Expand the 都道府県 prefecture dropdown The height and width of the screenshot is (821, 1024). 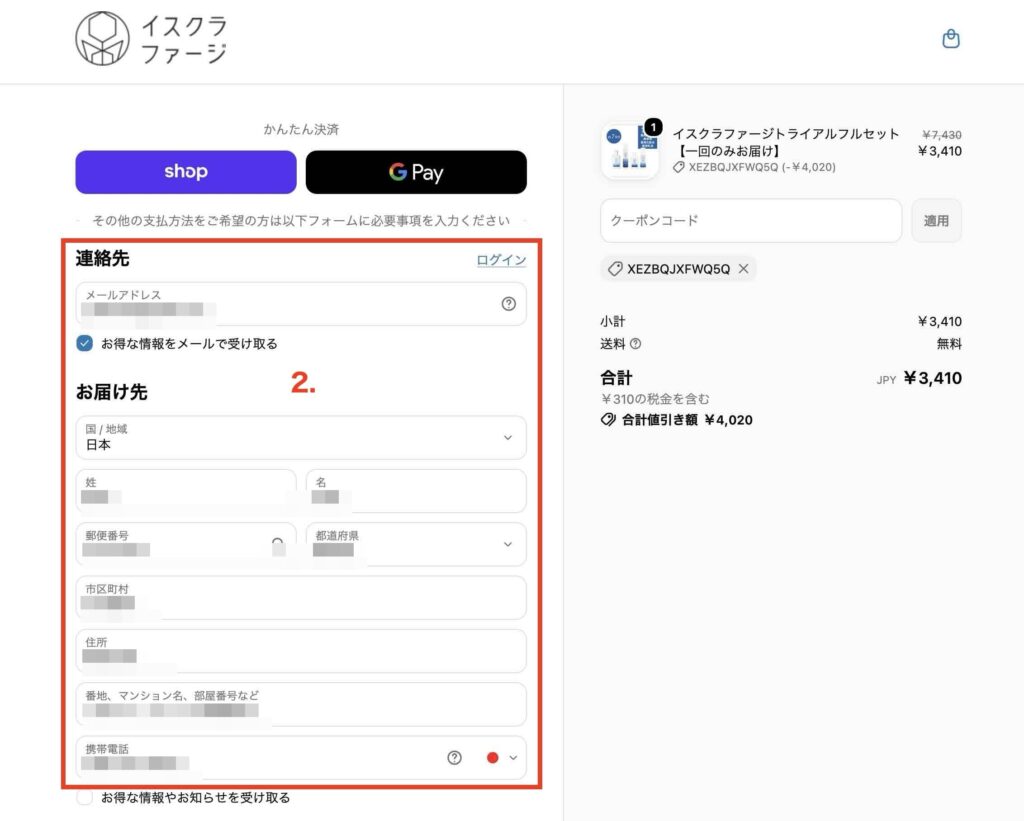click(416, 544)
